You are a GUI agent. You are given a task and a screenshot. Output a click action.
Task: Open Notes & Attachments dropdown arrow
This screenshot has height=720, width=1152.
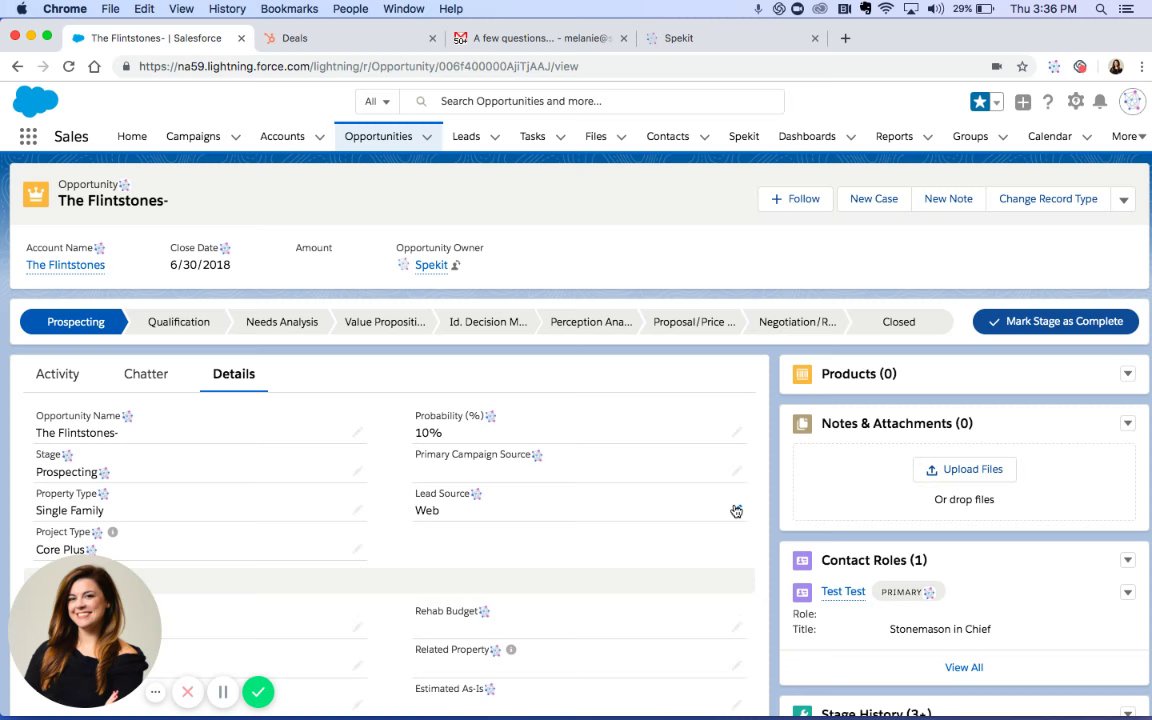click(x=1128, y=424)
